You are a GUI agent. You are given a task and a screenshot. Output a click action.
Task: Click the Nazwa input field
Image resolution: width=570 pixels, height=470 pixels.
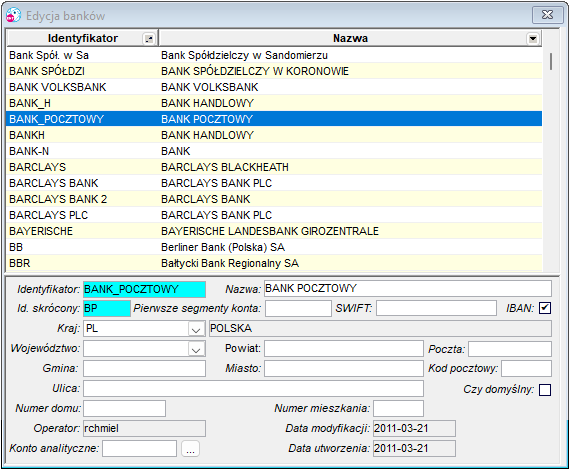pos(408,289)
